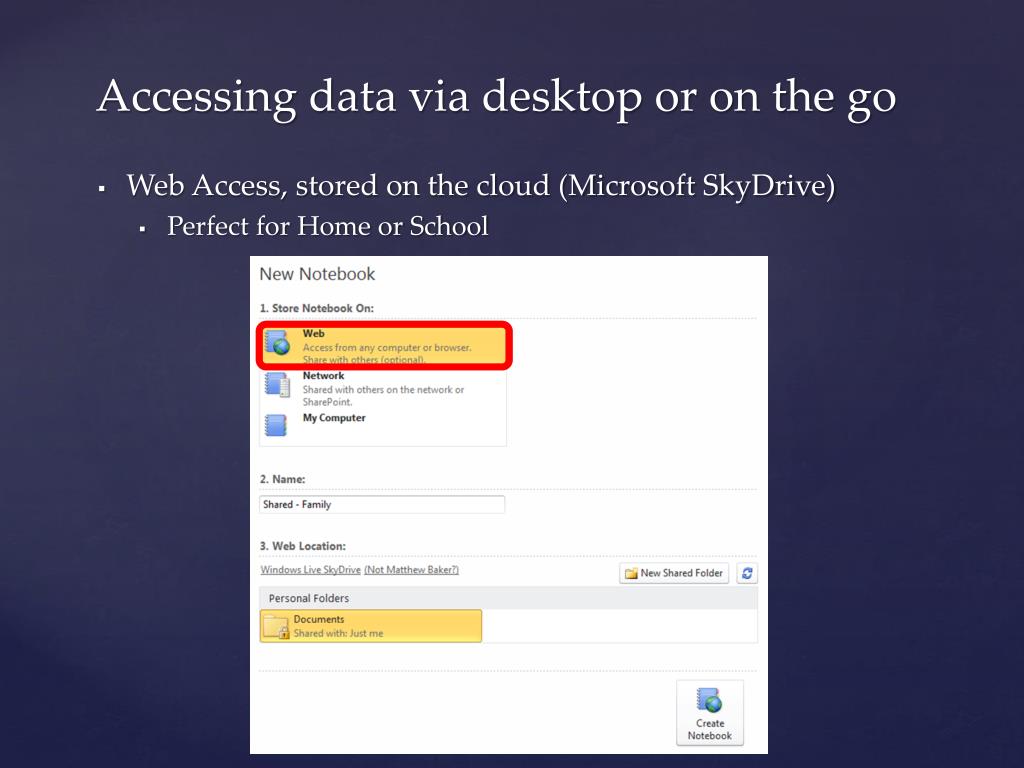Click the Create Notebook button
Viewport: 1024px width, 768px height.
tap(710, 712)
